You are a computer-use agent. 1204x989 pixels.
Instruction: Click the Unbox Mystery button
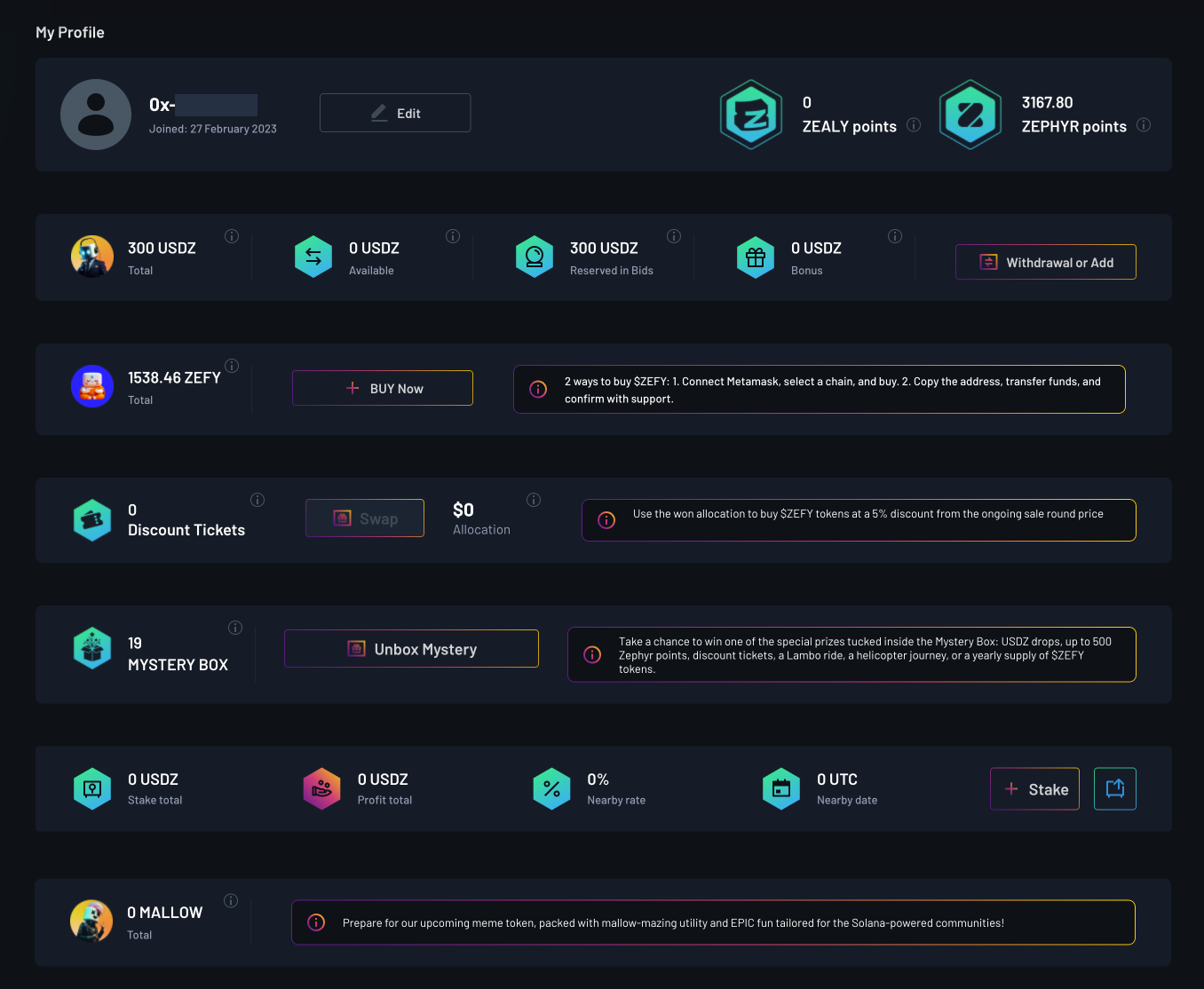coord(411,649)
